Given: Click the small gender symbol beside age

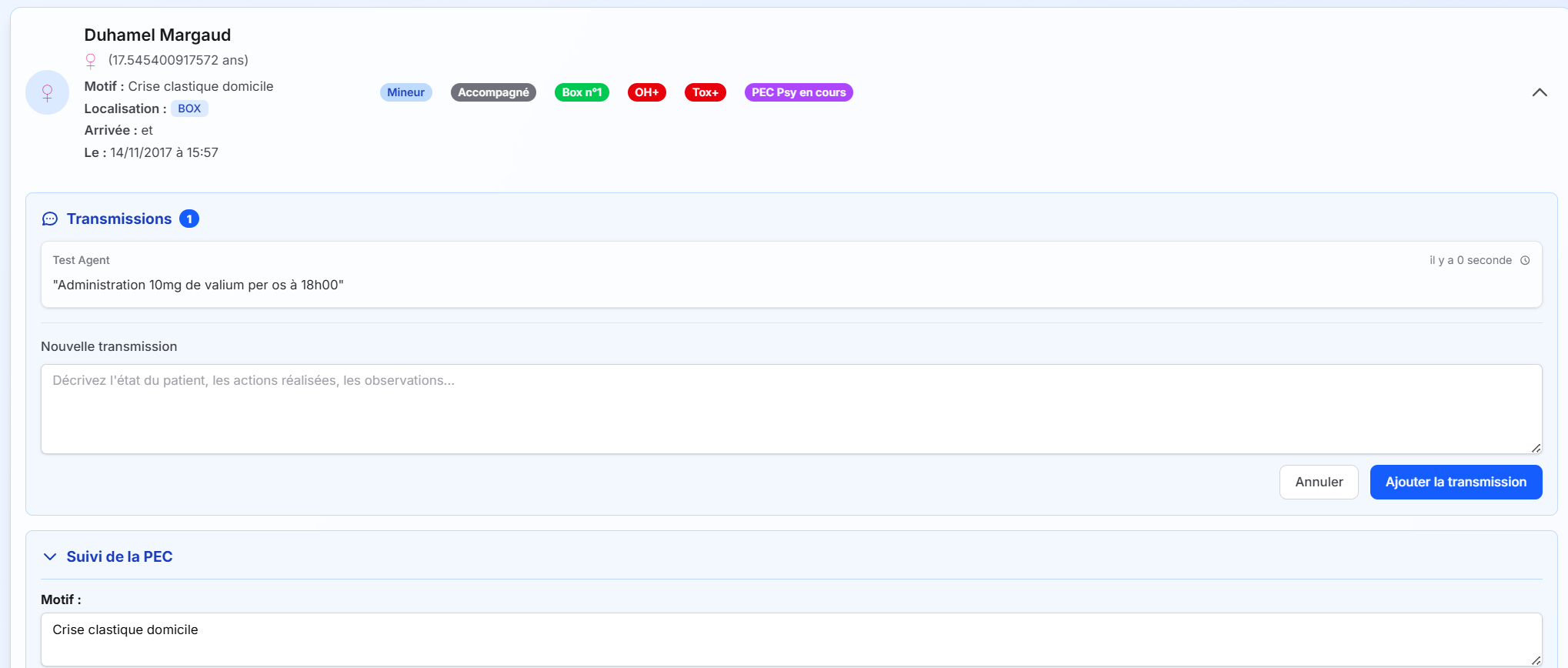Looking at the screenshot, I should [91, 60].
